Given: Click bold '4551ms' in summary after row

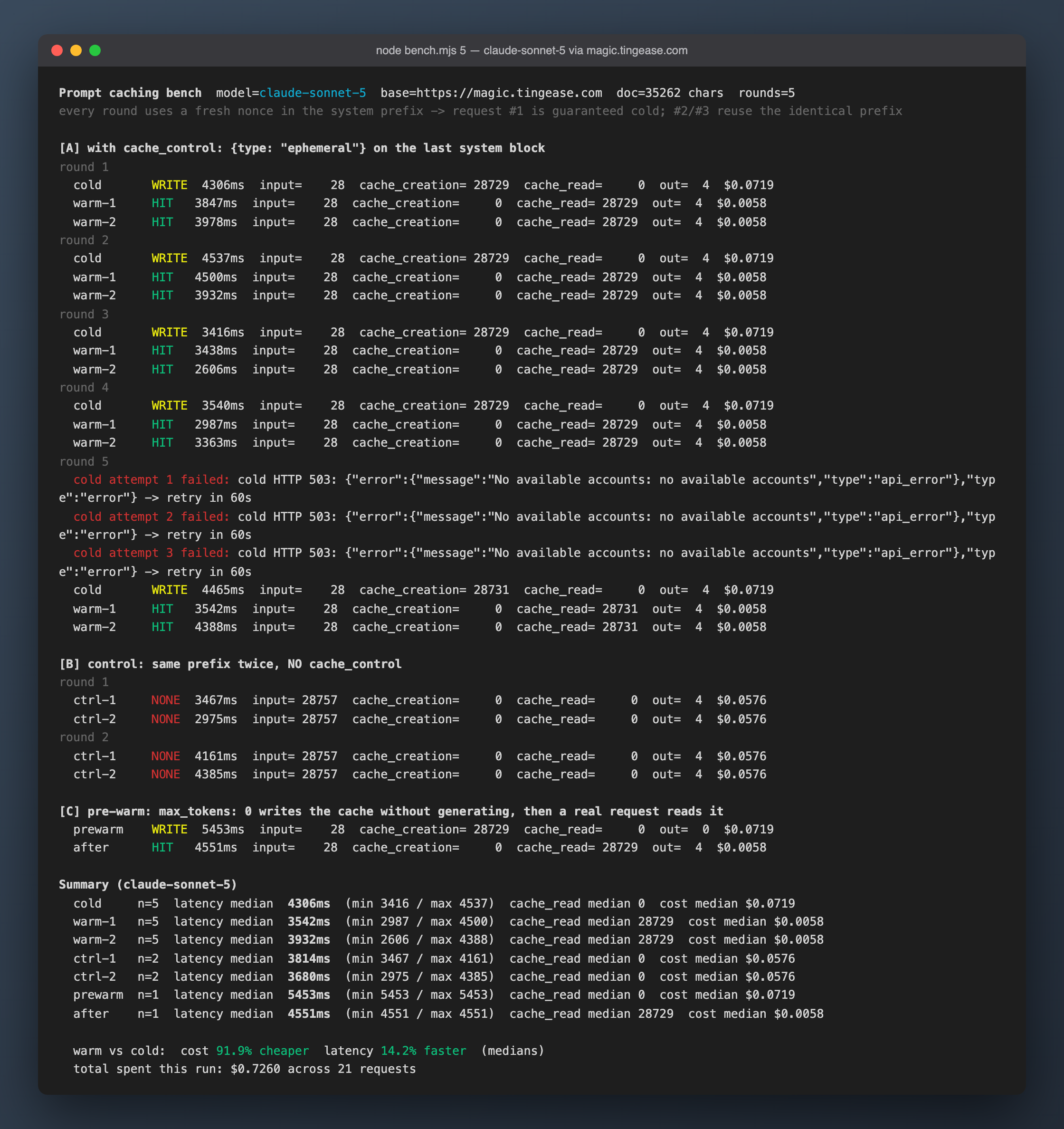Looking at the screenshot, I should 309,1014.
